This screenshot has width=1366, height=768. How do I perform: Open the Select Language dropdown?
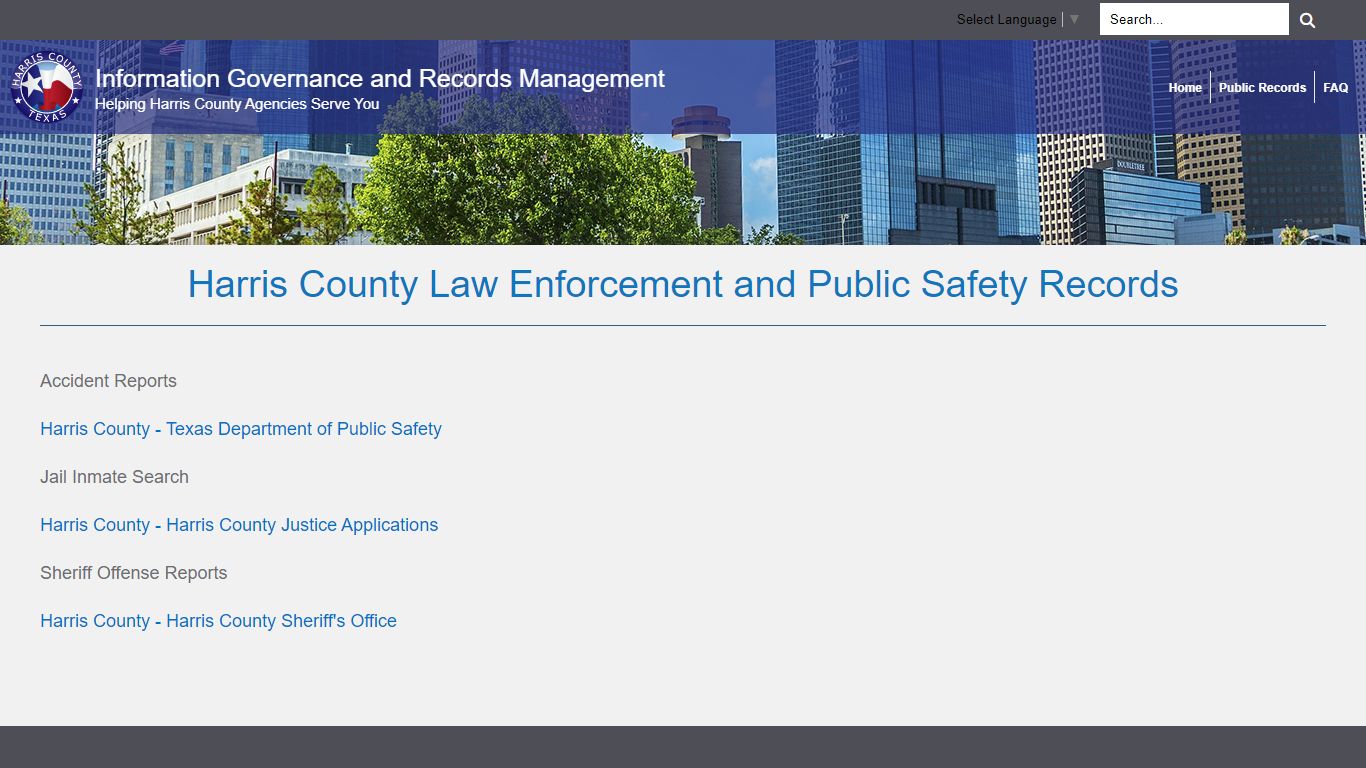1018,19
